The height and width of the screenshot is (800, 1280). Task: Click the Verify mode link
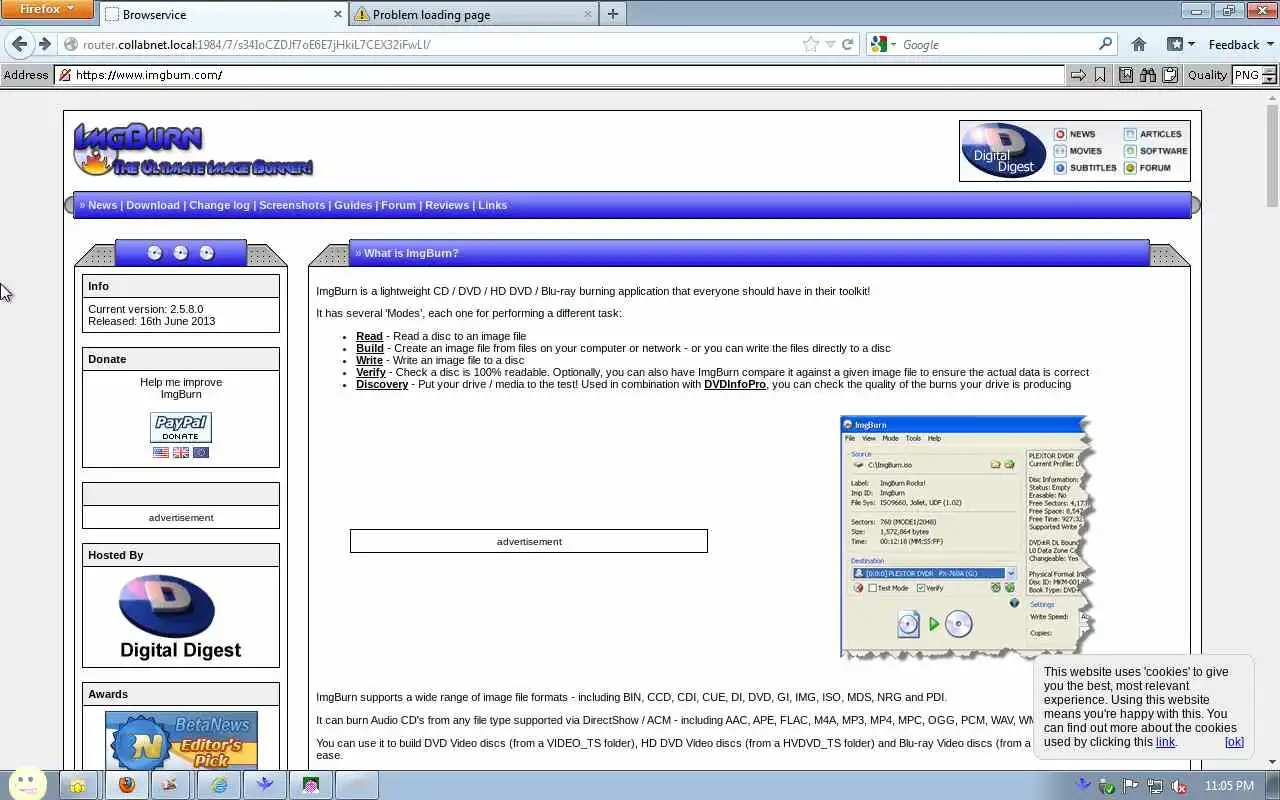pos(371,372)
